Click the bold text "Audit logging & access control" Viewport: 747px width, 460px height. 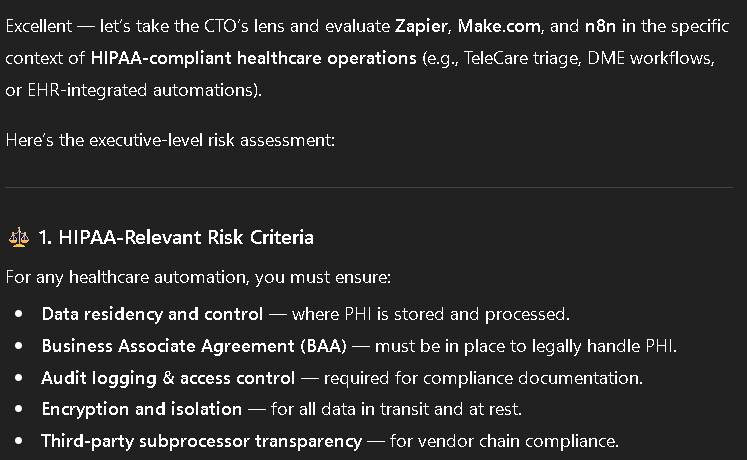(x=168, y=378)
